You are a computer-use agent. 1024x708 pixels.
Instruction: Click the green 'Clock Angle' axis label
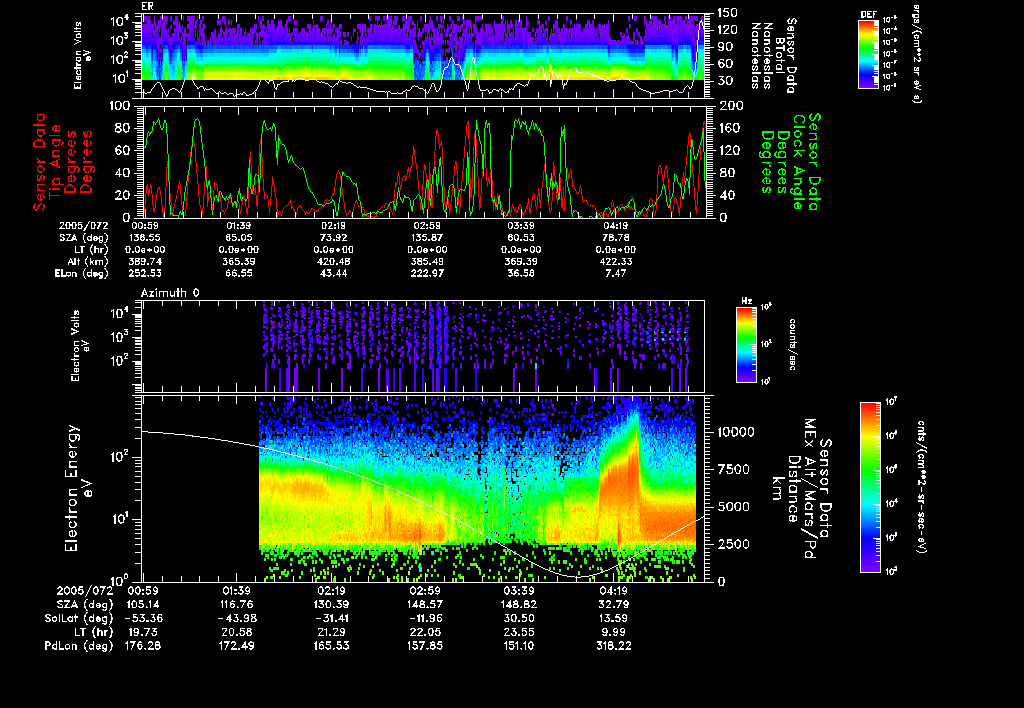point(796,162)
